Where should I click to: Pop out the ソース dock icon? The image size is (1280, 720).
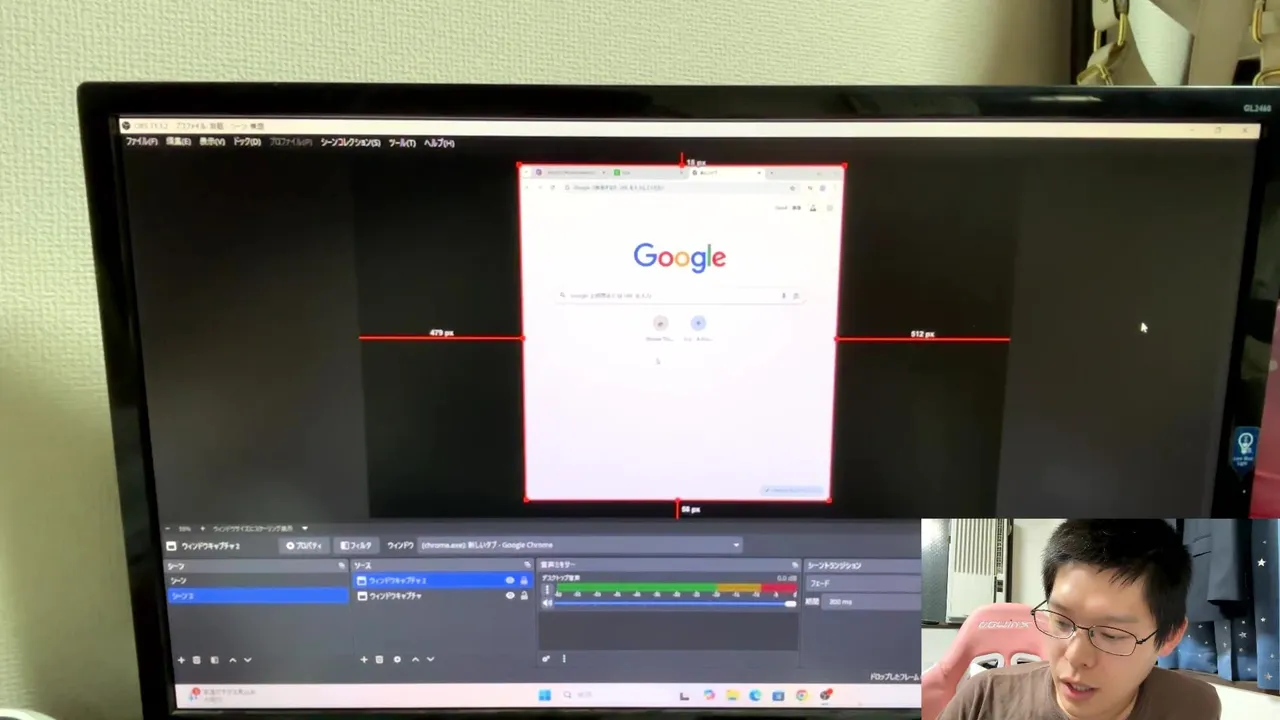tap(528, 566)
